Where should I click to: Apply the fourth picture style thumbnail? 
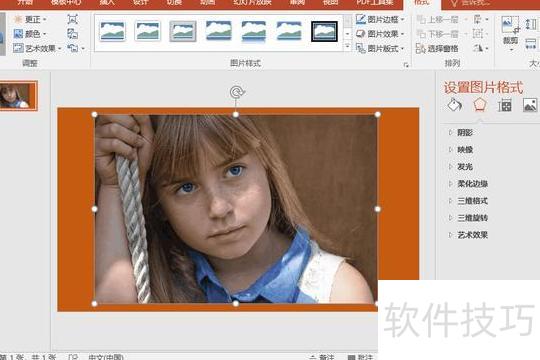[x=218, y=31]
